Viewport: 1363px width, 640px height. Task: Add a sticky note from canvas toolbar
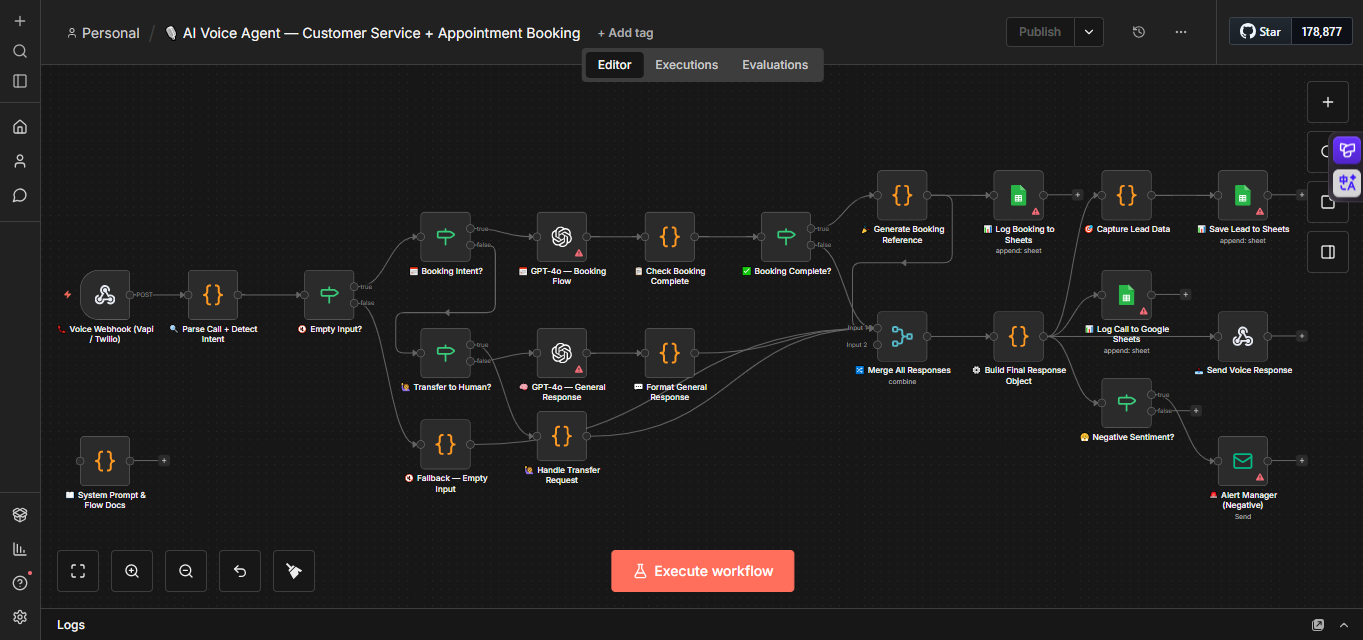click(x=1328, y=202)
